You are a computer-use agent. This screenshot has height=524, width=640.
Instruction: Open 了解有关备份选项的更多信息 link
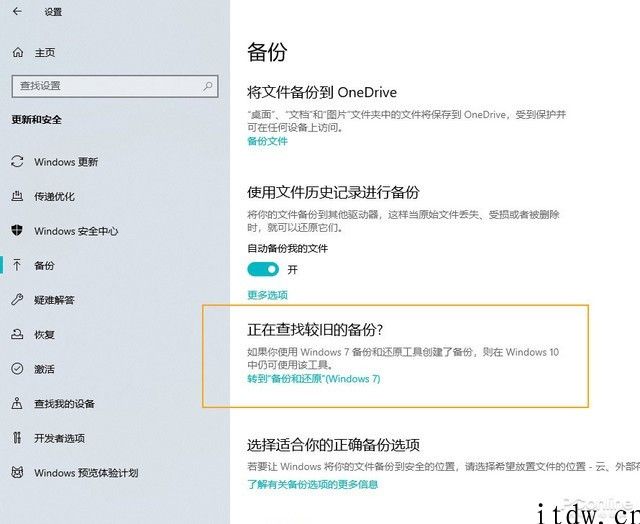312,484
